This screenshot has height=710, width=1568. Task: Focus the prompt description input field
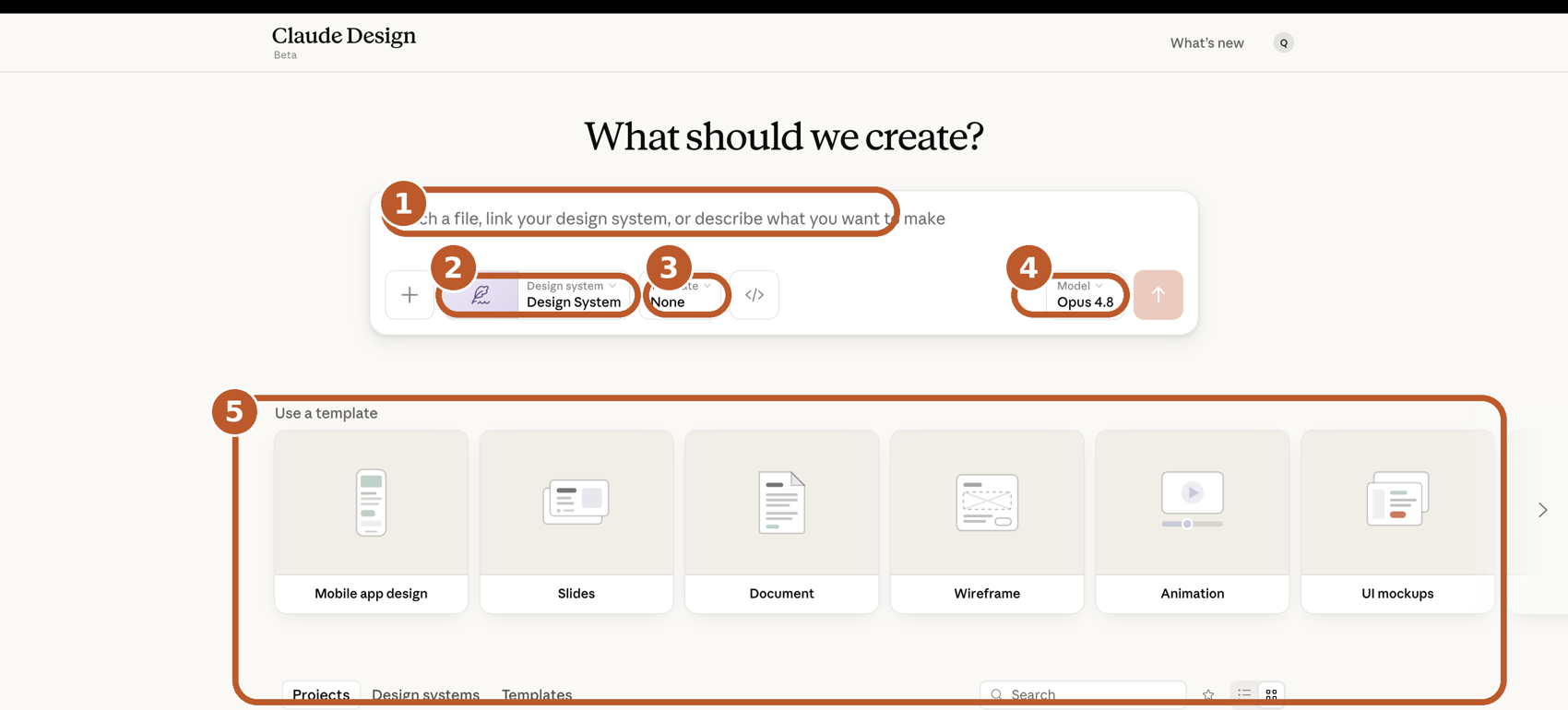tap(784, 219)
